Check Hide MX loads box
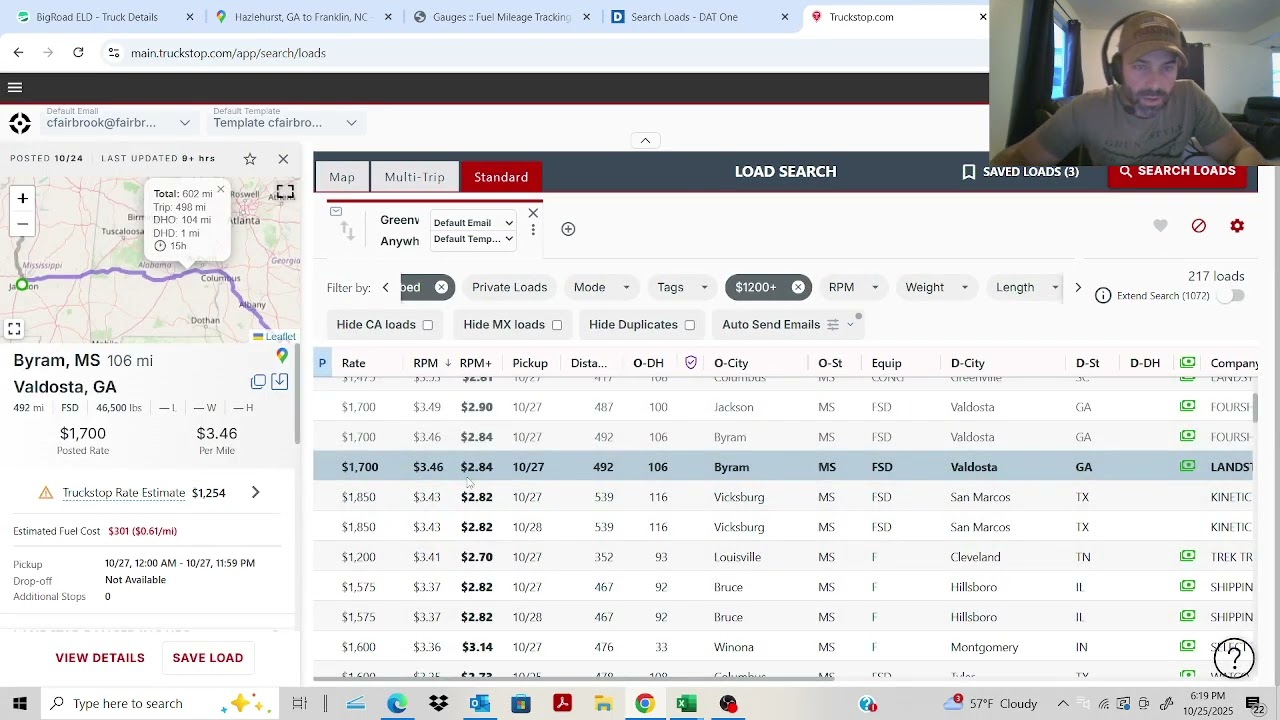The image size is (1280, 720). point(557,325)
